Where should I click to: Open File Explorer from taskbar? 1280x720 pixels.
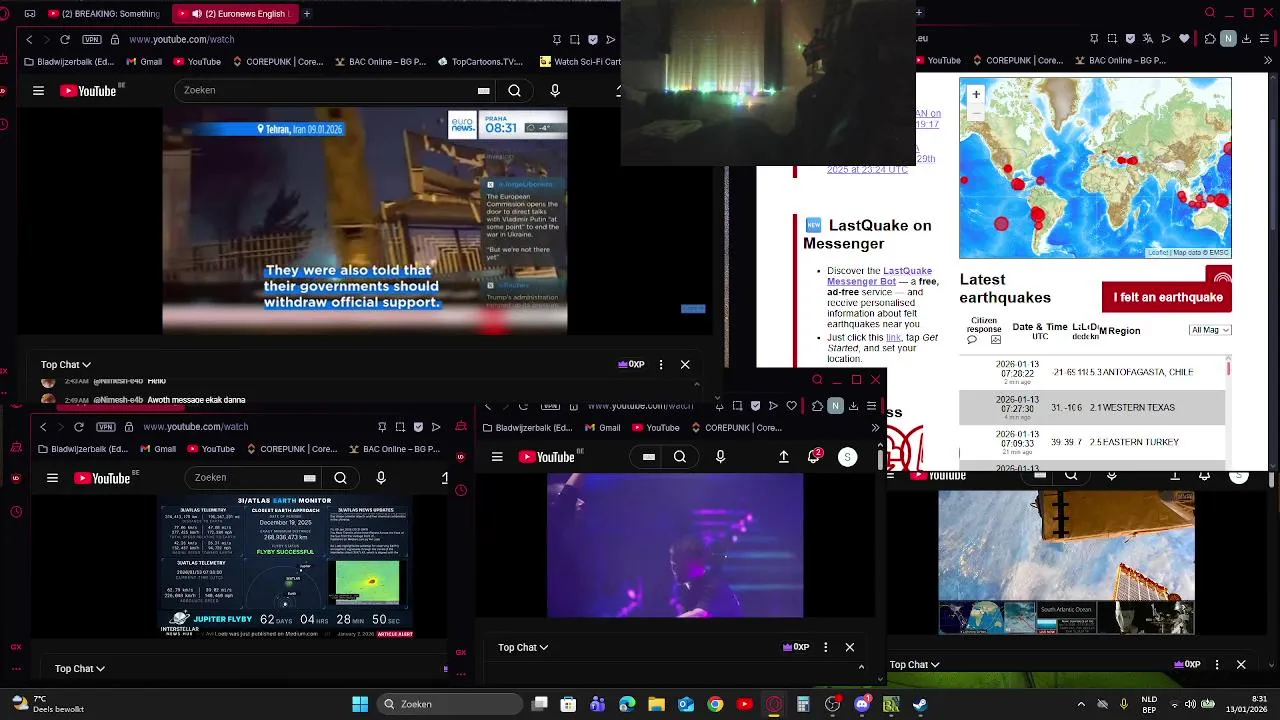(x=656, y=704)
